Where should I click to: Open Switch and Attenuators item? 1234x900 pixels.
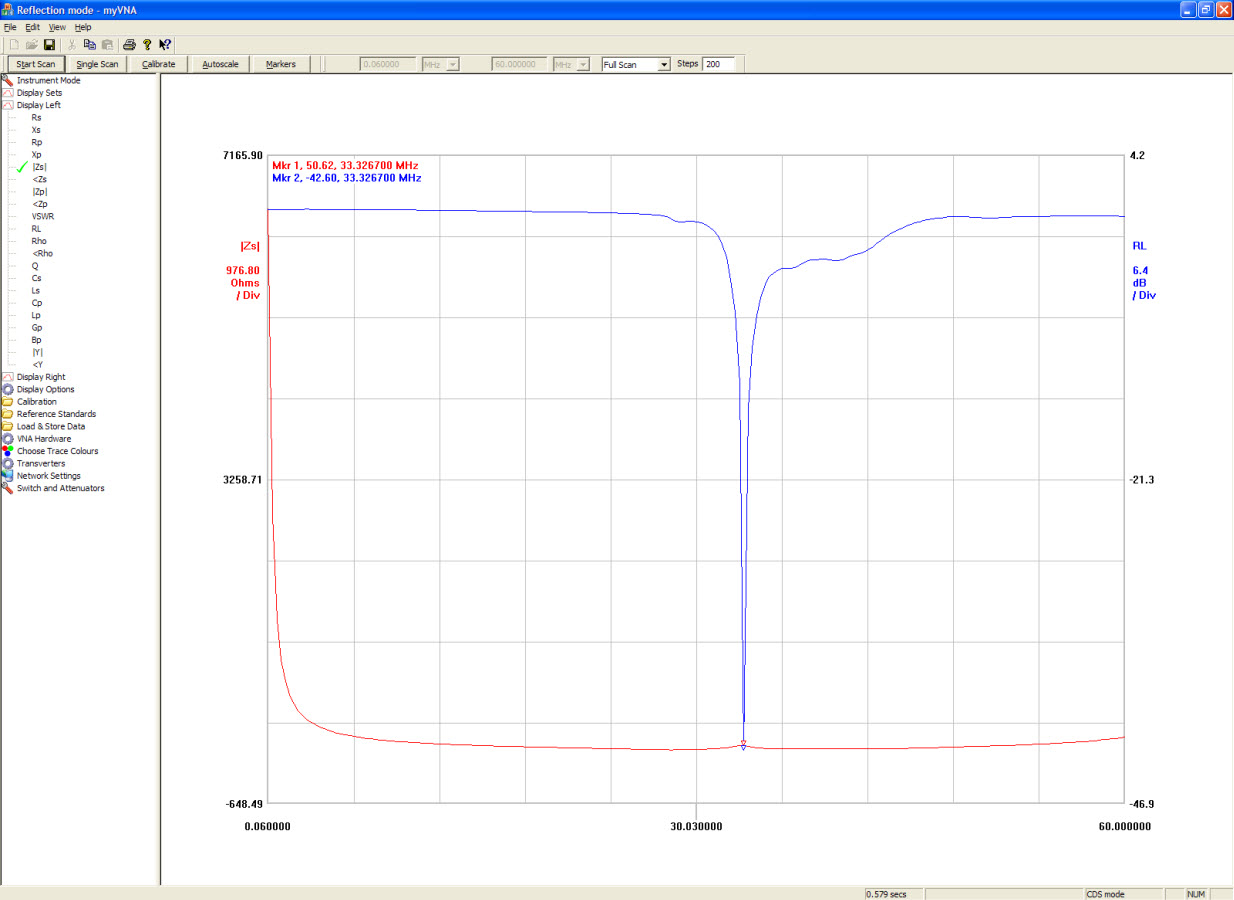(60, 488)
